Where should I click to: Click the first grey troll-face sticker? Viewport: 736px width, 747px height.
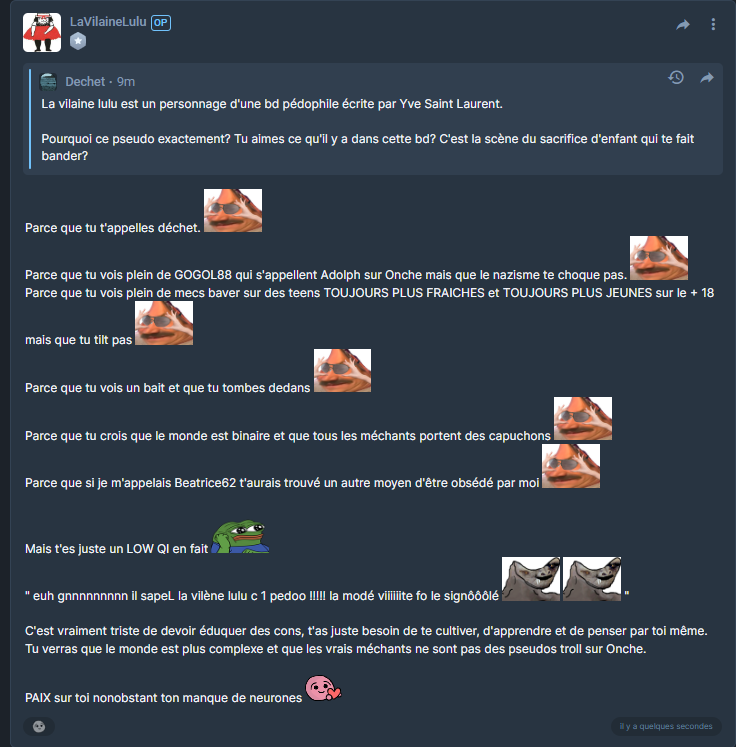click(531, 579)
